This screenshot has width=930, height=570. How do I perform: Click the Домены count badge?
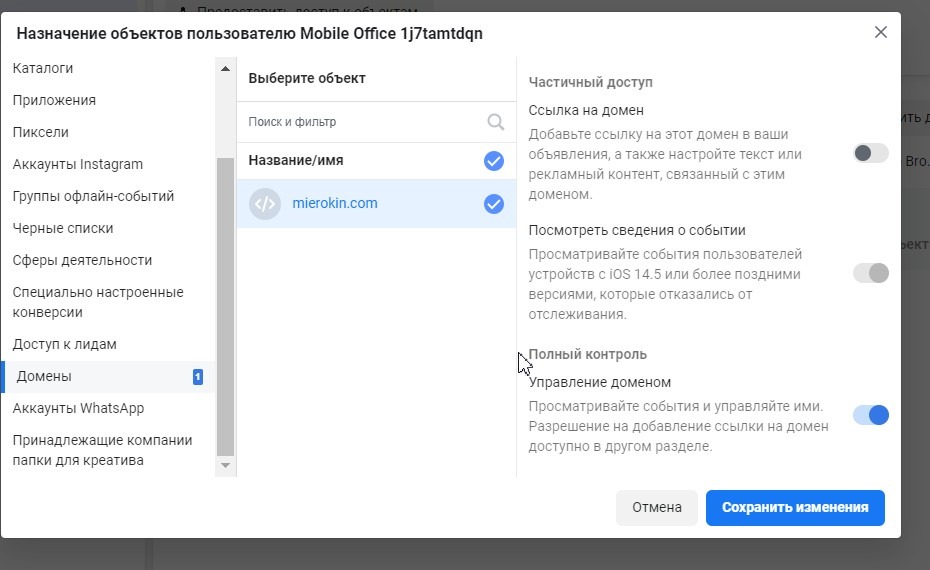198,377
